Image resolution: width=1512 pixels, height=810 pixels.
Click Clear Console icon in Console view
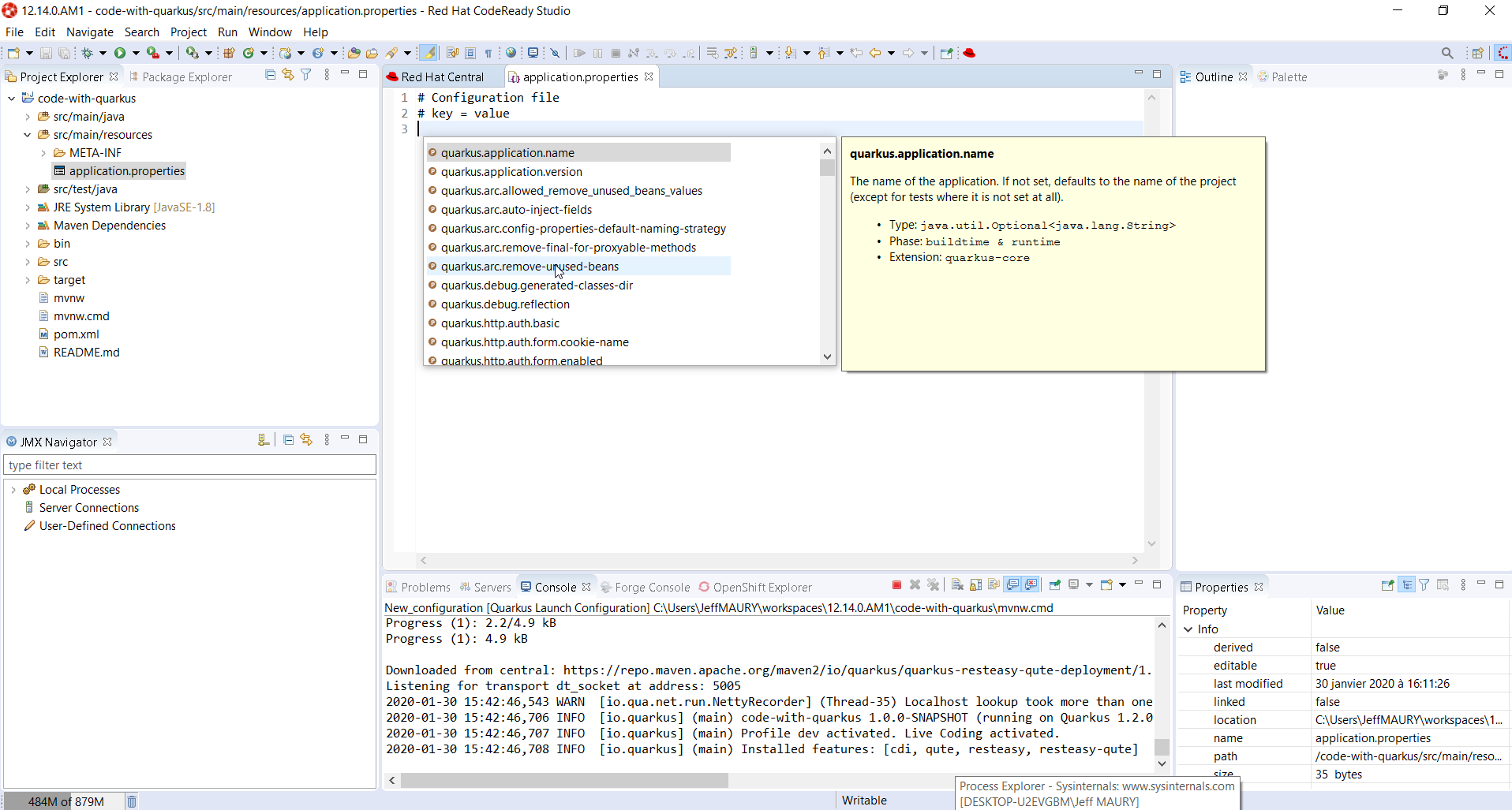(x=957, y=584)
